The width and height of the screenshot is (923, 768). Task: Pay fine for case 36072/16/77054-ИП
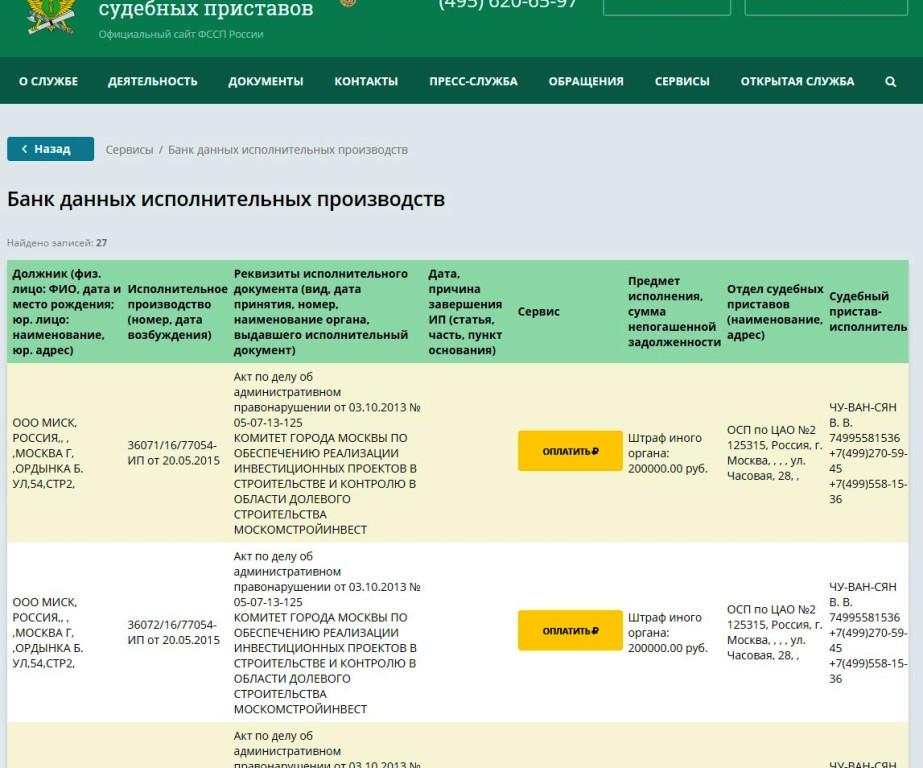click(x=570, y=630)
